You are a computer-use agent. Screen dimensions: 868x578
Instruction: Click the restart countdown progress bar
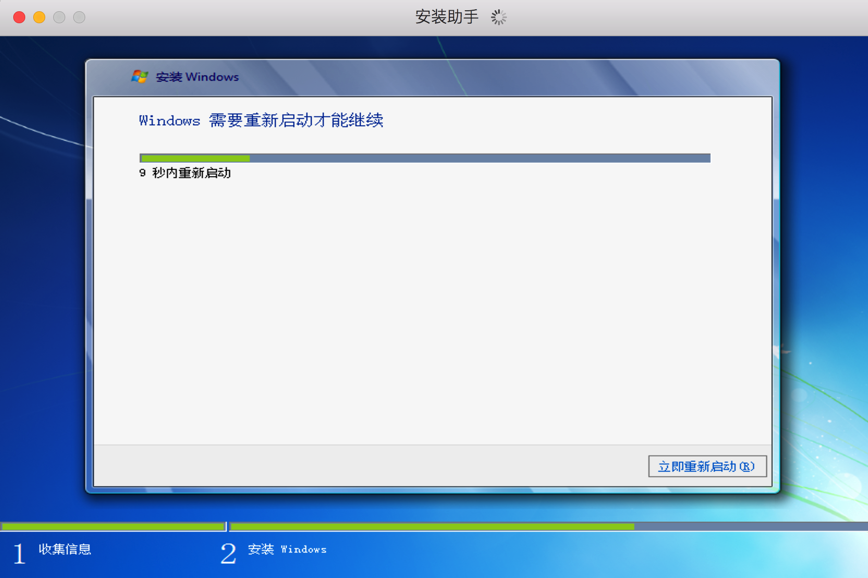click(x=425, y=158)
